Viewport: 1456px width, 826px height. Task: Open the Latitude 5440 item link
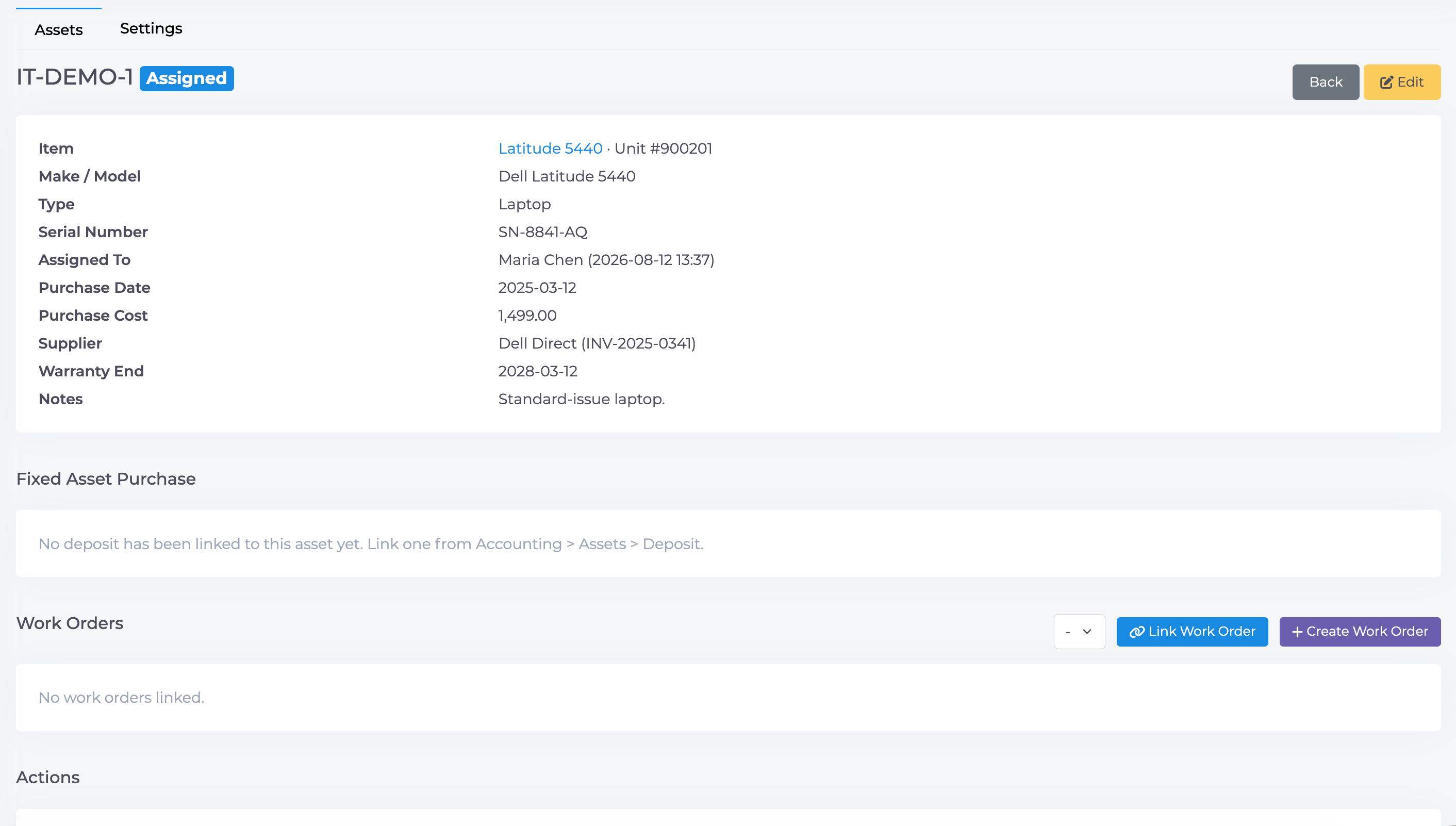click(x=550, y=148)
